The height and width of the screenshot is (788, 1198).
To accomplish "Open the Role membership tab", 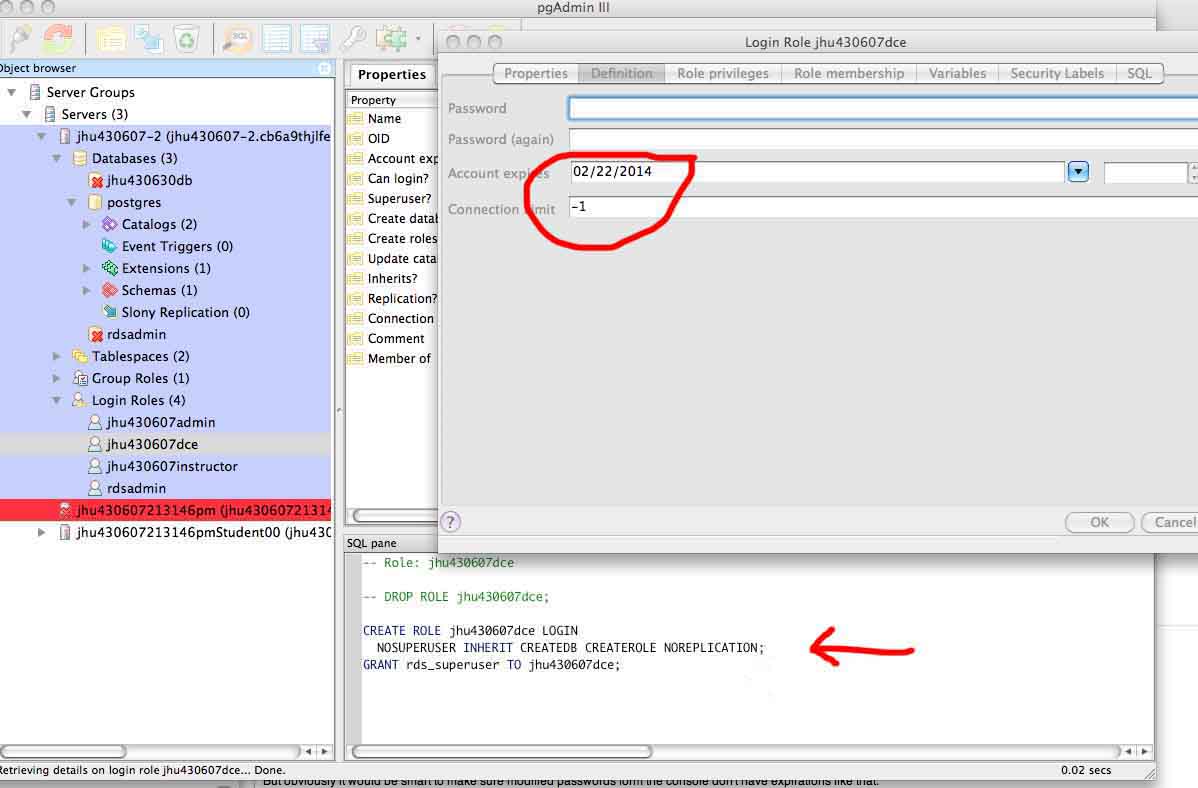I will [848, 73].
